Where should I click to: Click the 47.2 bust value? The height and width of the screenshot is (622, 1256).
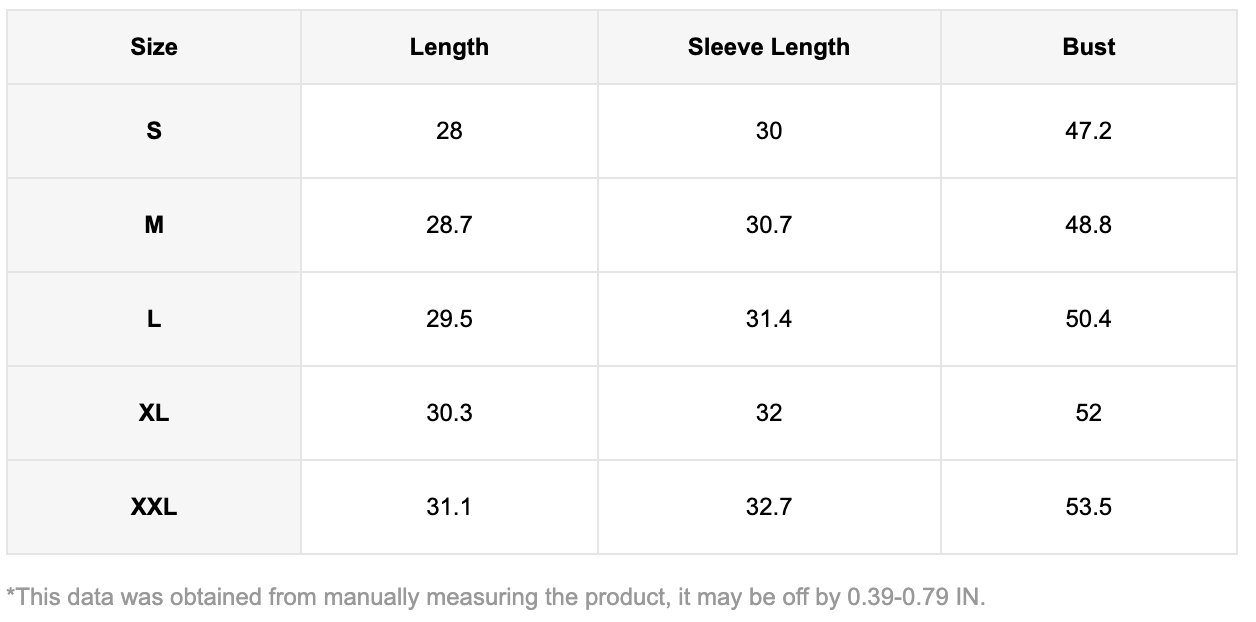coord(1088,131)
